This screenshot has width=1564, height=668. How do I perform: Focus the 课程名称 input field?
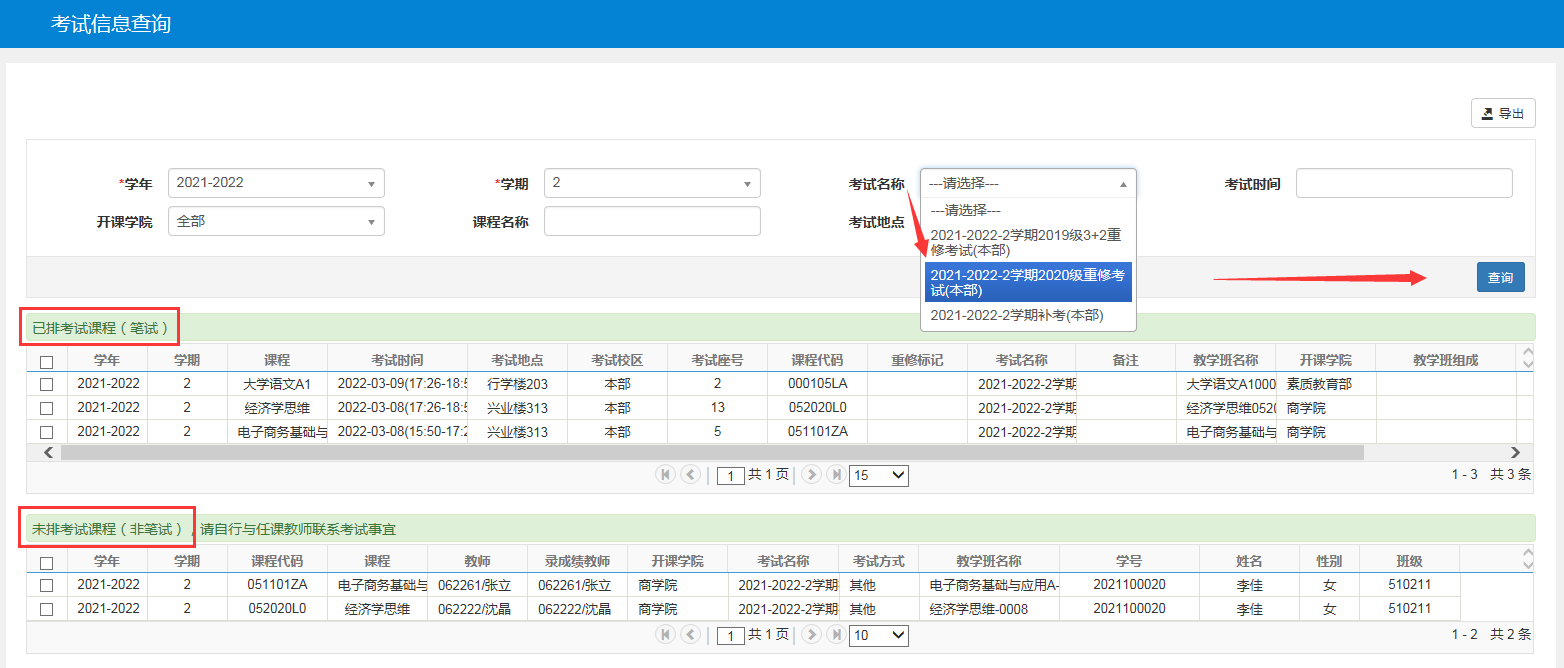(652, 221)
